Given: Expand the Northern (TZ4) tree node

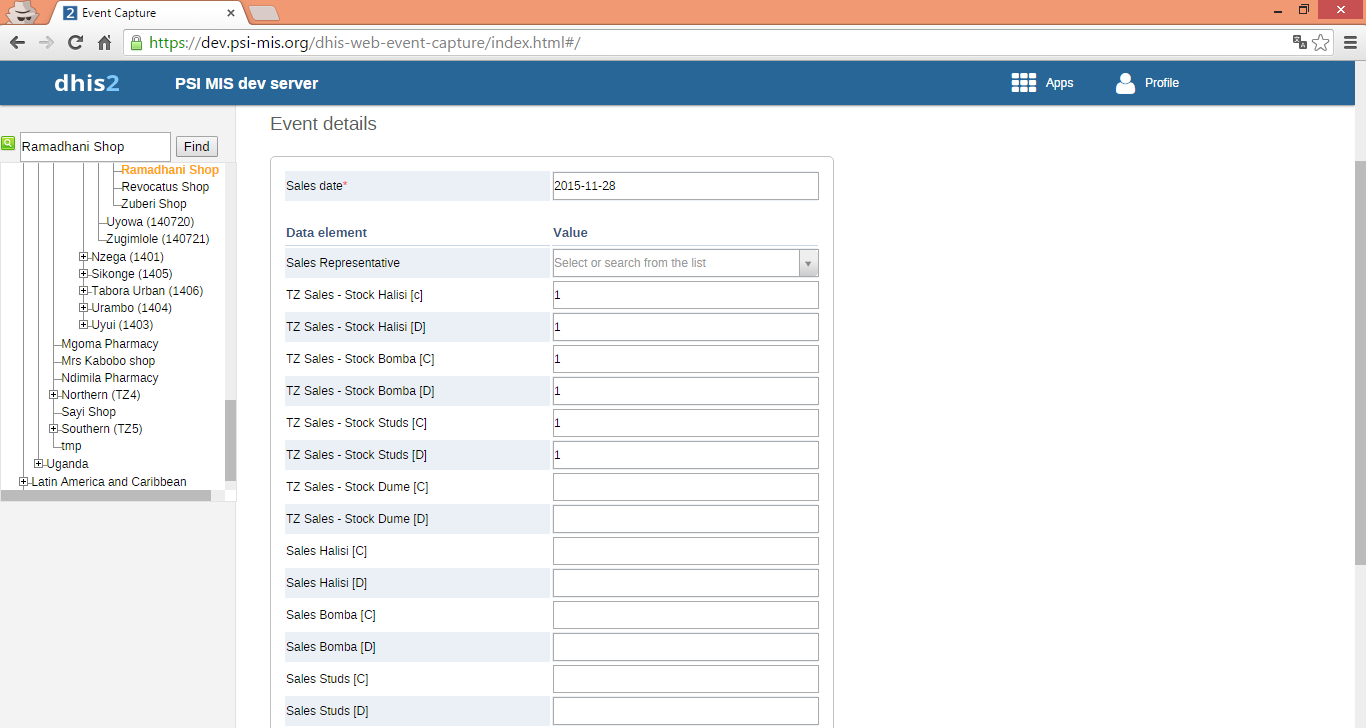Looking at the screenshot, I should click(54, 395).
